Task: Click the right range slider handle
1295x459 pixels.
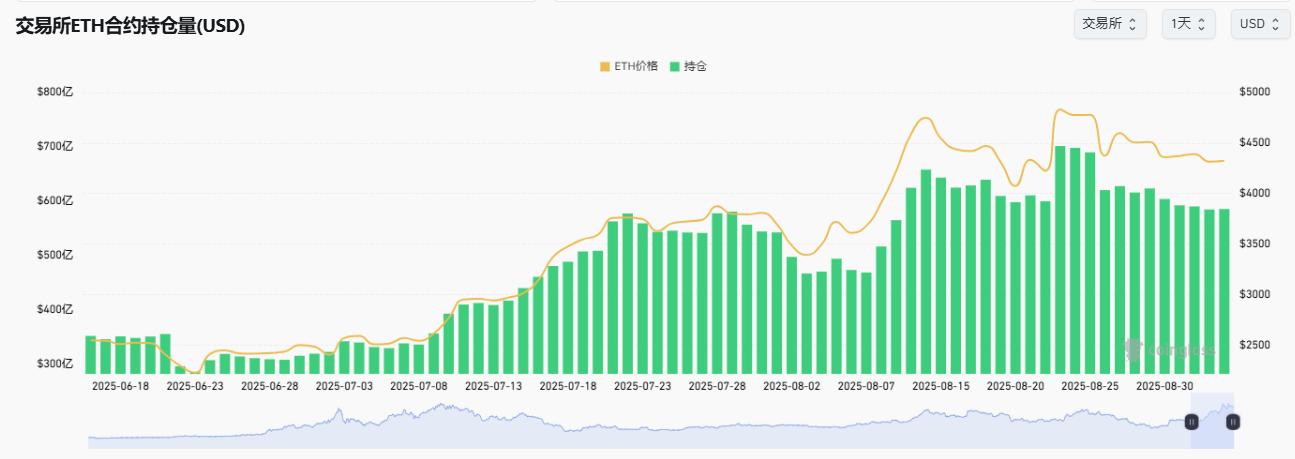Action: click(1233, 422)
